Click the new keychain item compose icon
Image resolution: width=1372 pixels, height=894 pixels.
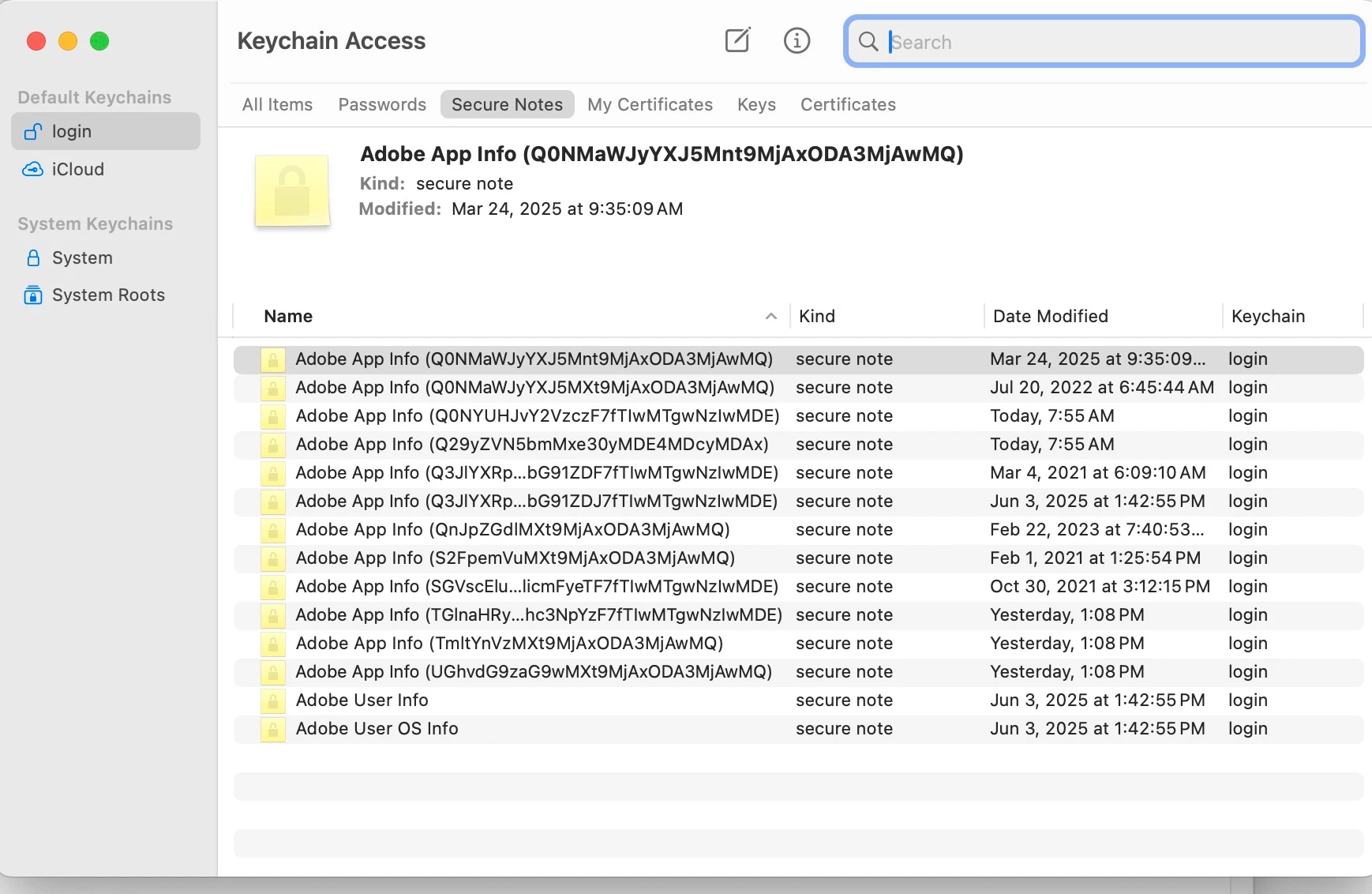pyautogui.click(x=737, y=40)
